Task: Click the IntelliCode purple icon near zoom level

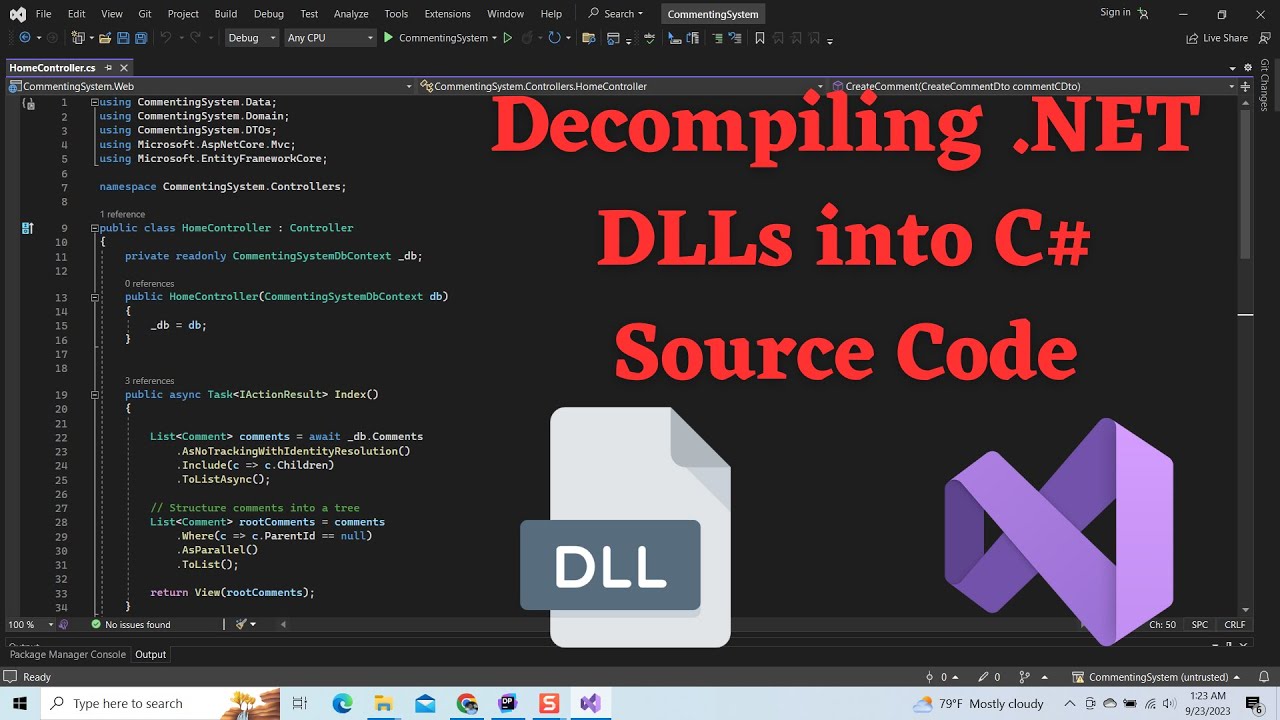Action: 63,624
